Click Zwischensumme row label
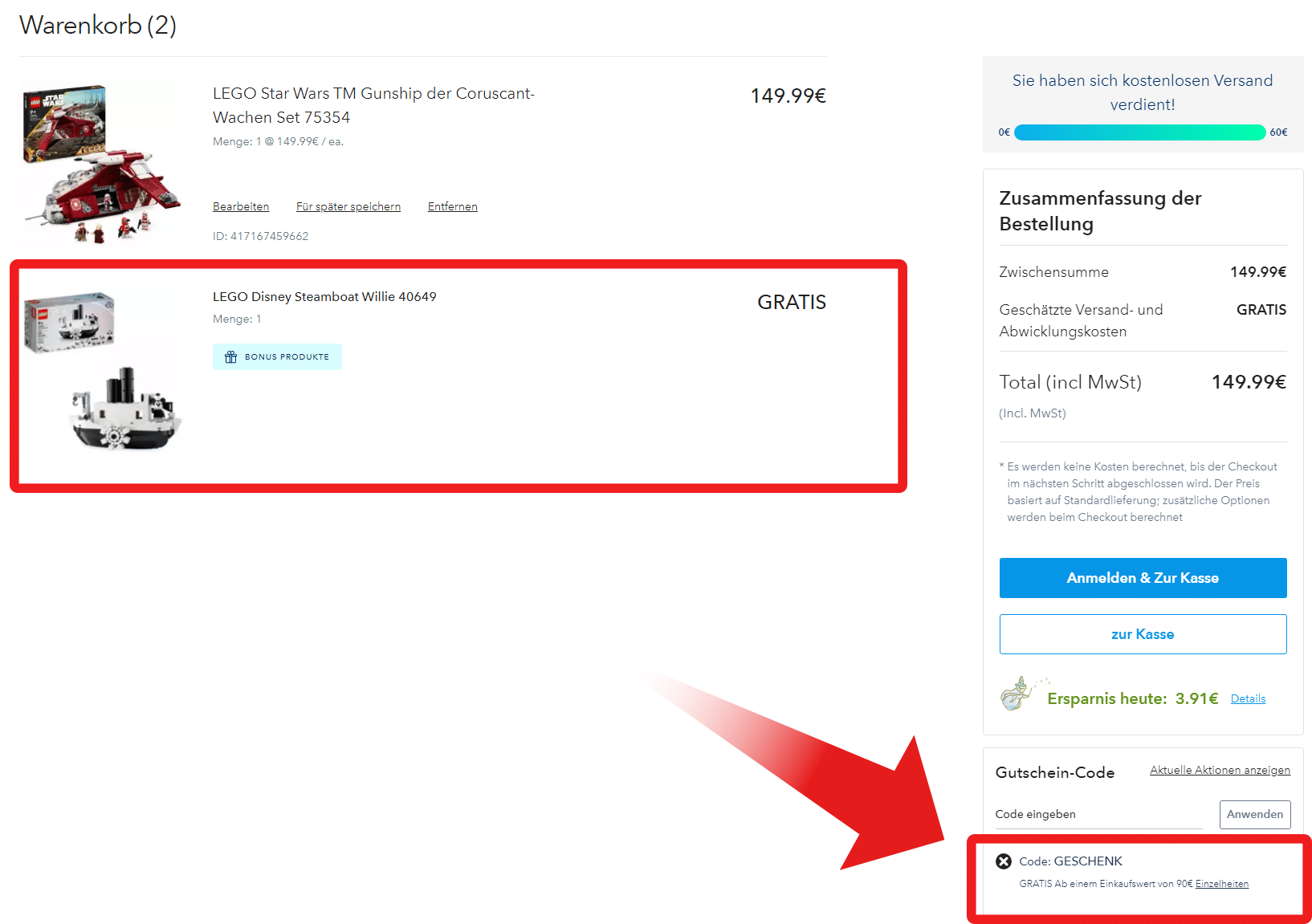Viewport: 1312px width, 924px height. (x=1053, y=272)
